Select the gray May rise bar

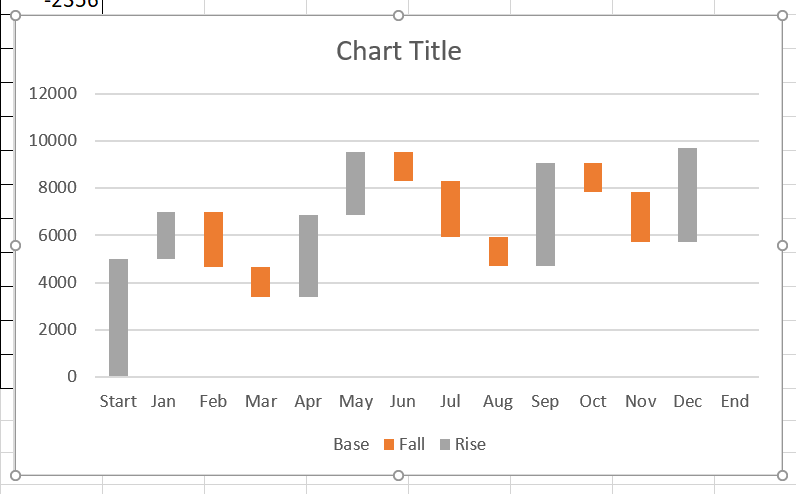click(x=355, y=183)
